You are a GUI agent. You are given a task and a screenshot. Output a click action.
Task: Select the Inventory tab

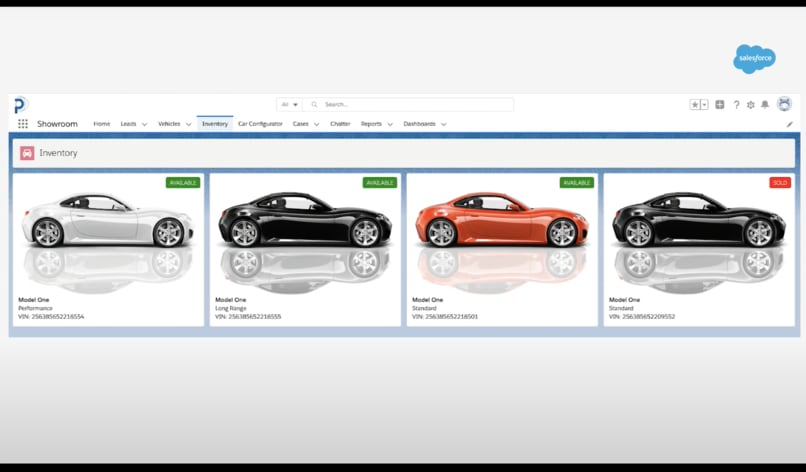pyautogui.click(x=215, y=124)
